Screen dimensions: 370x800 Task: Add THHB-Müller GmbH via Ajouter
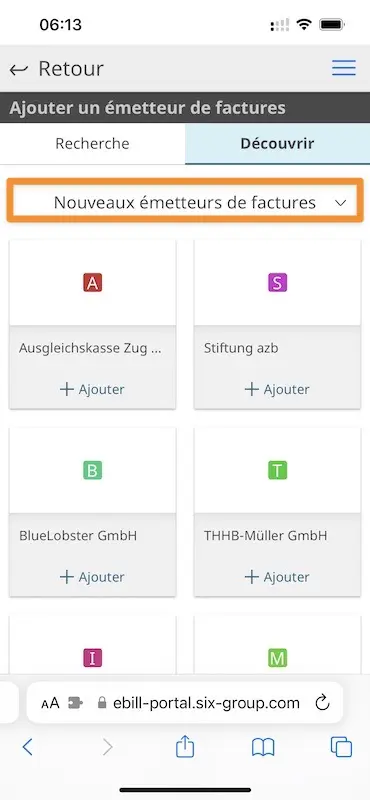click(277, 577)
